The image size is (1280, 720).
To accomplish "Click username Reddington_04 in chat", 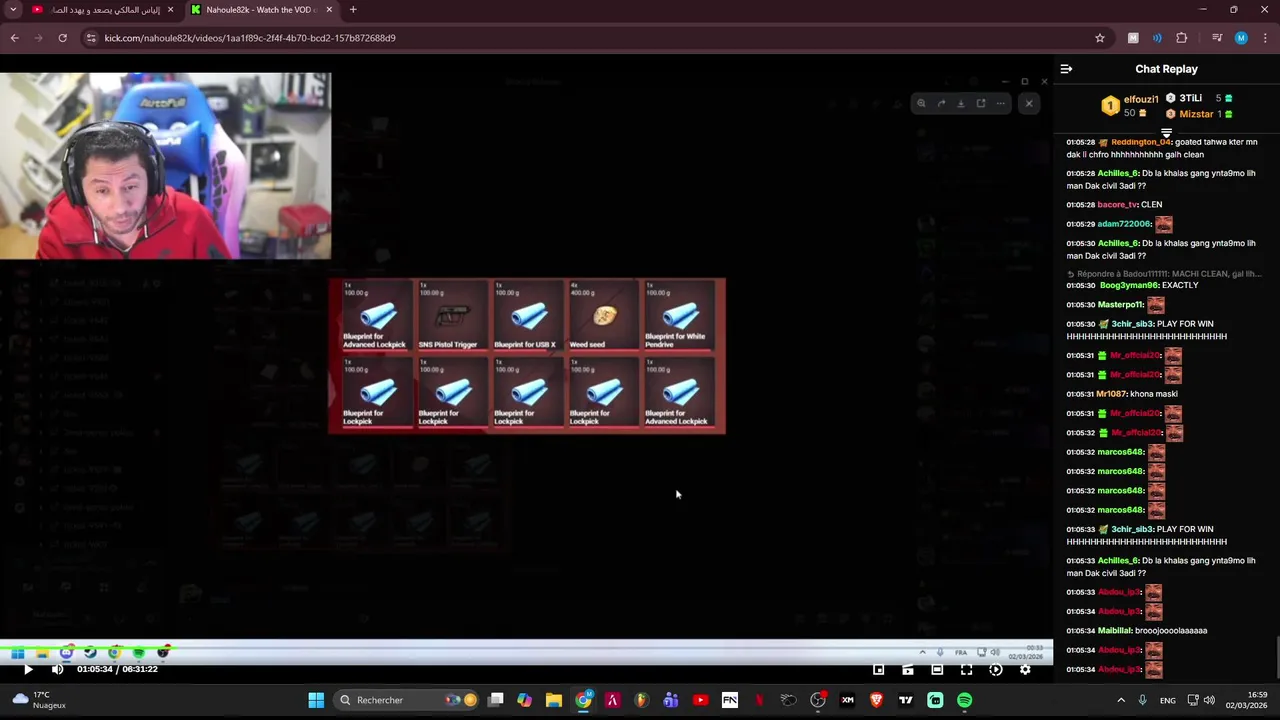I will [x=1141, y=142].
